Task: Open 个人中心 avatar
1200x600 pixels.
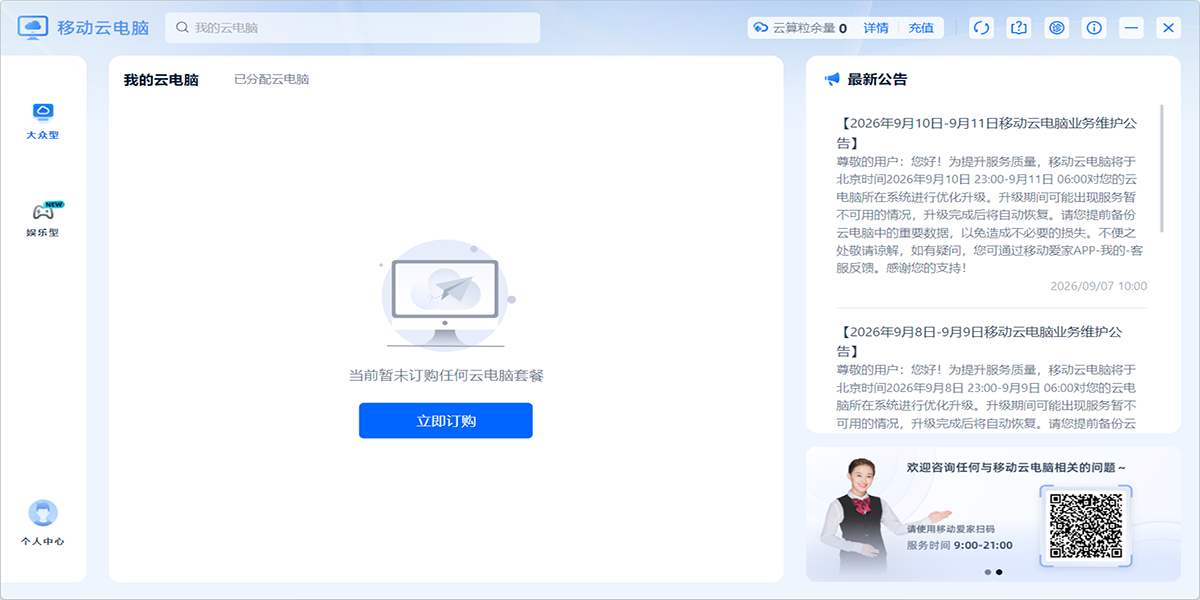Action: point(43,513)
